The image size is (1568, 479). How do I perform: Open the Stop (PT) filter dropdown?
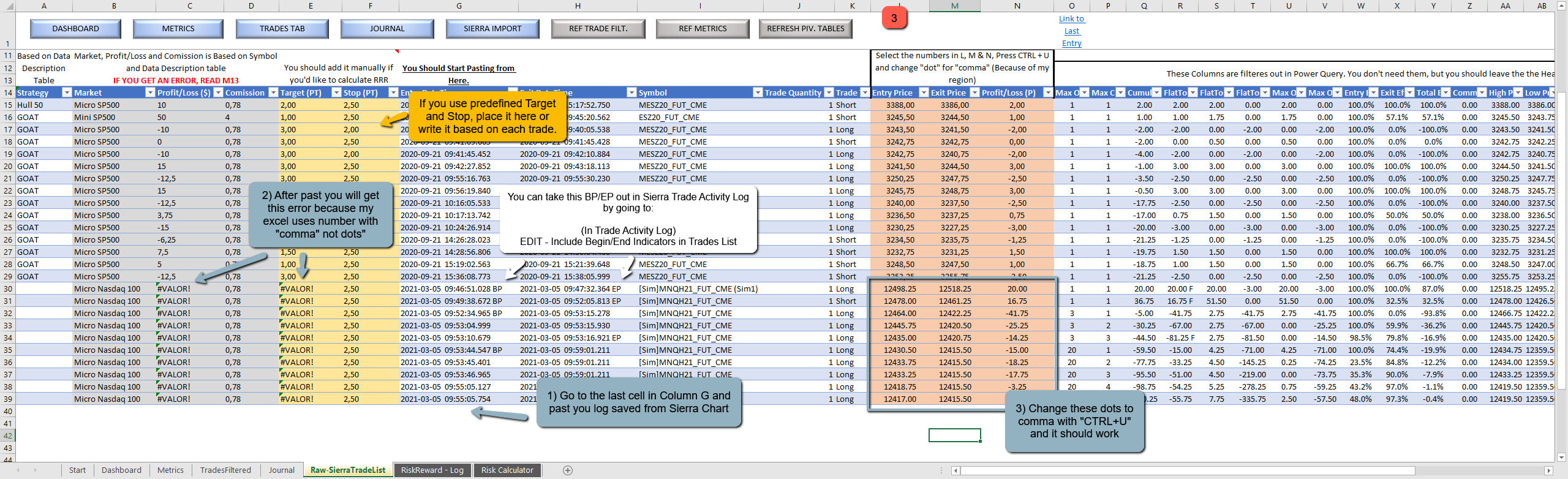(x=393, y=92)
